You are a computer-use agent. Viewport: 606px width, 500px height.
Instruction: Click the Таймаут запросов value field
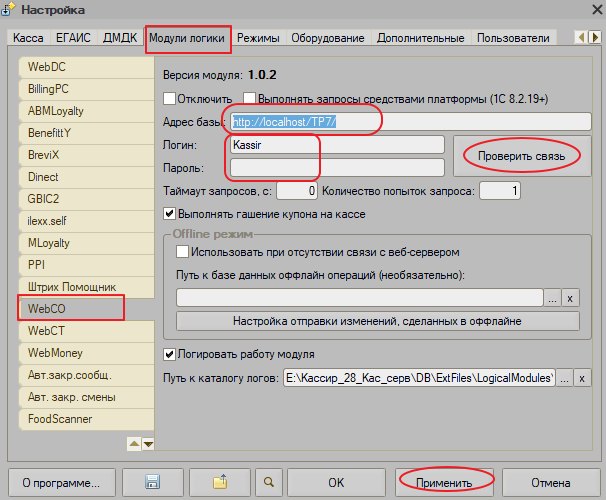click(297, 191)
